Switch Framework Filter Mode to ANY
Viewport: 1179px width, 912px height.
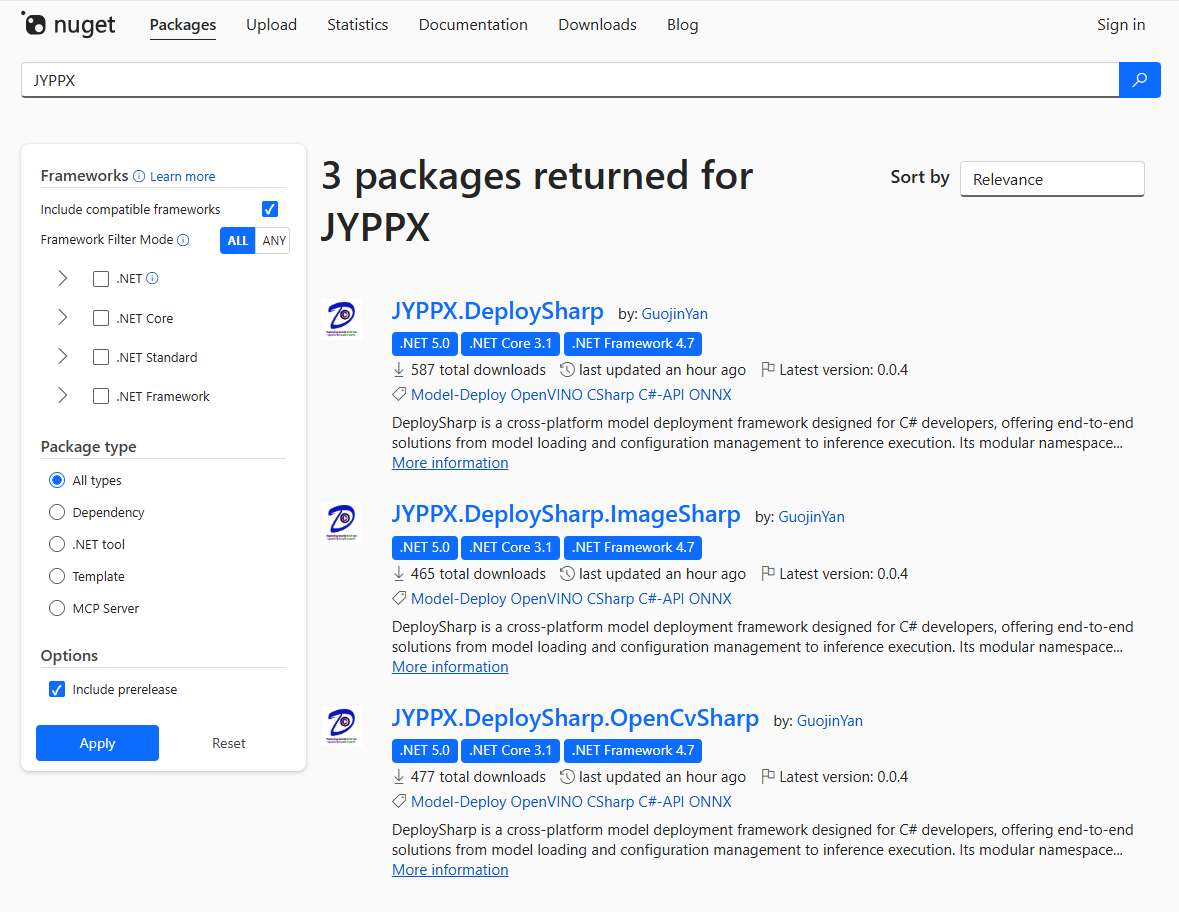(x=273, y=241)
